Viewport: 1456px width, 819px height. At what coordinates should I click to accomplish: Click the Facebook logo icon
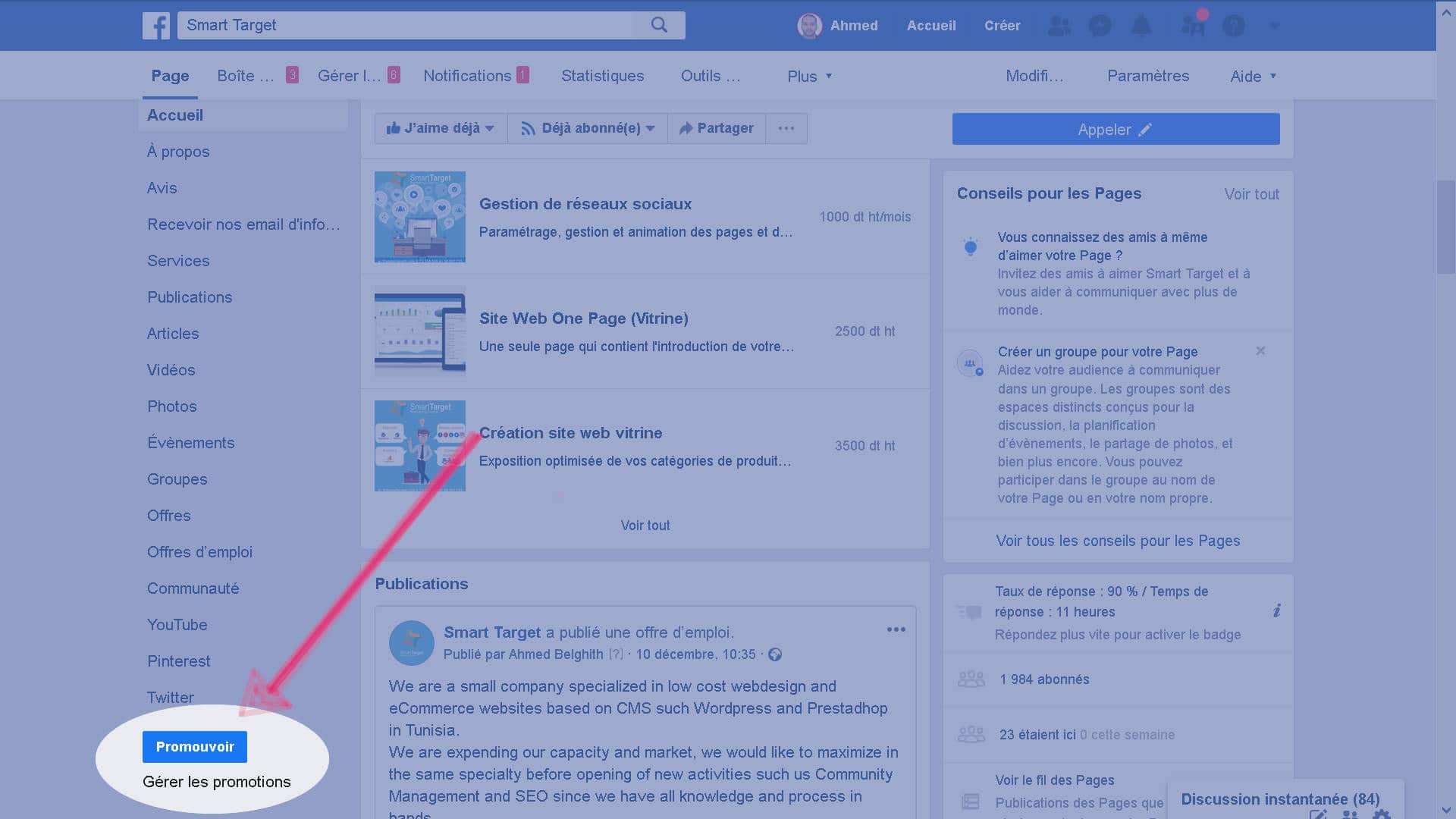(x=156, y=26)
